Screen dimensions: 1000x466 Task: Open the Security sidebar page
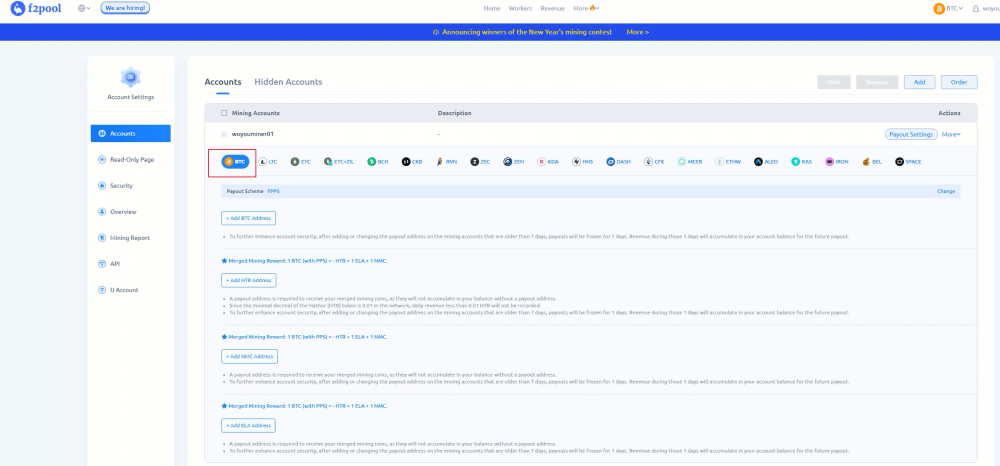pos(121,186)
